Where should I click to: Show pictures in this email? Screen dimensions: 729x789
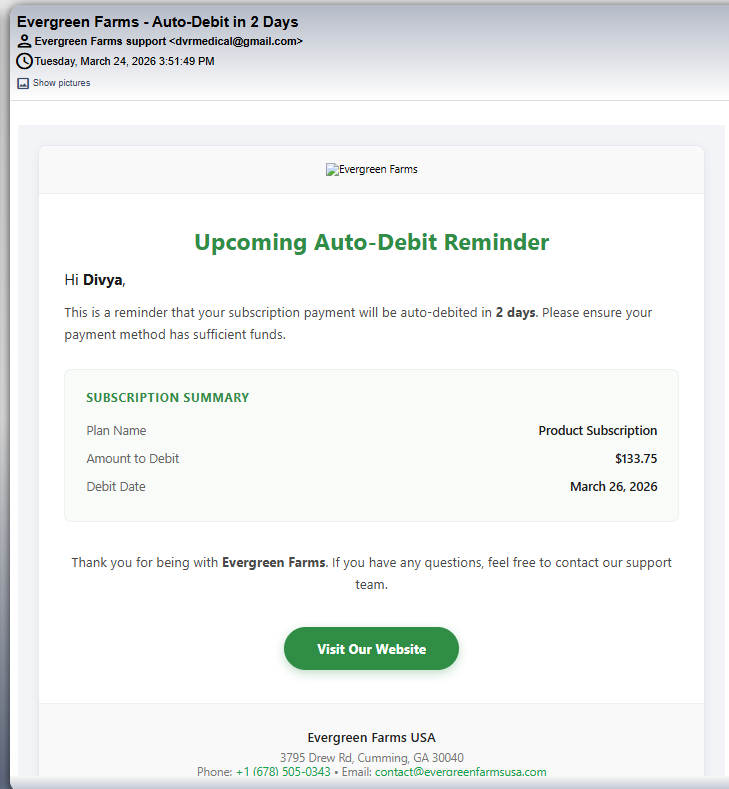coord(61,83)
